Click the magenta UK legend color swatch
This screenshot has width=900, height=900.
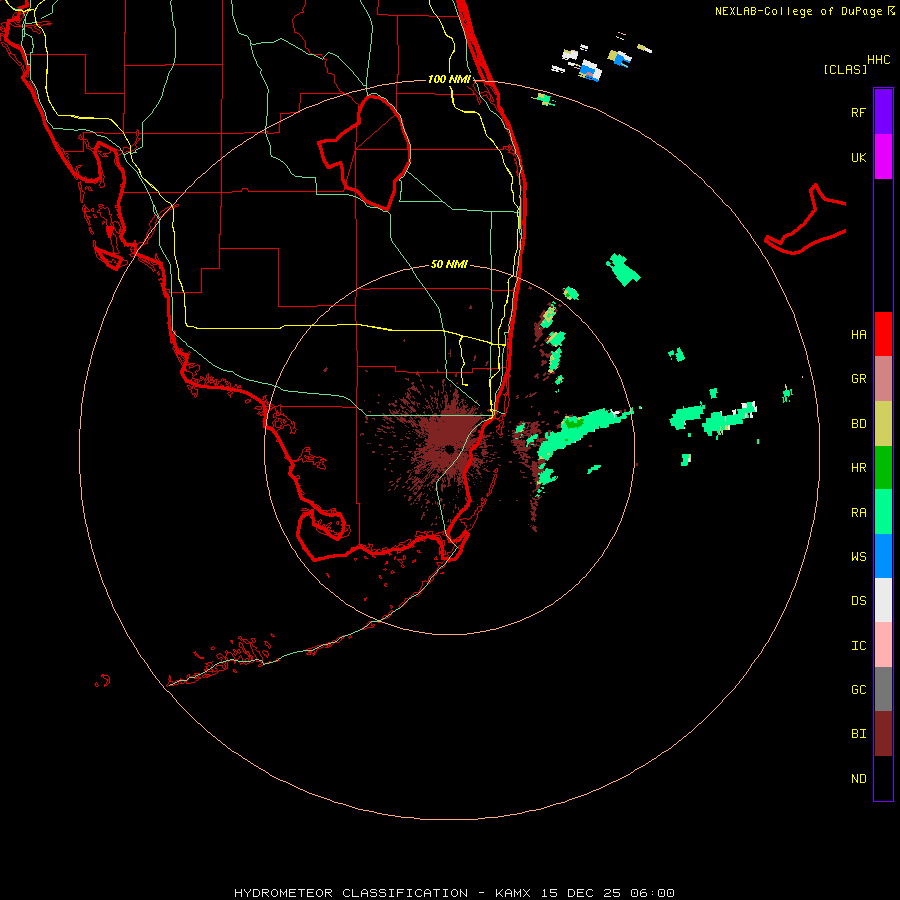coord(883,157)
